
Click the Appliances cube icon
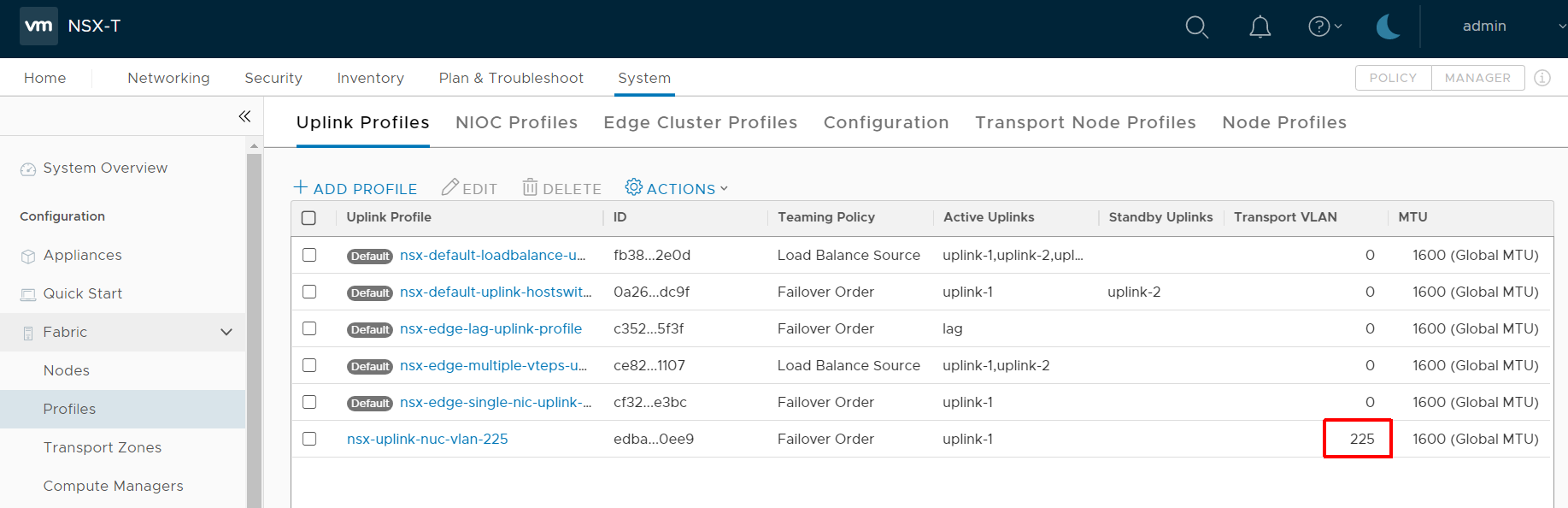pyautogui.click(x=28, y=256)
